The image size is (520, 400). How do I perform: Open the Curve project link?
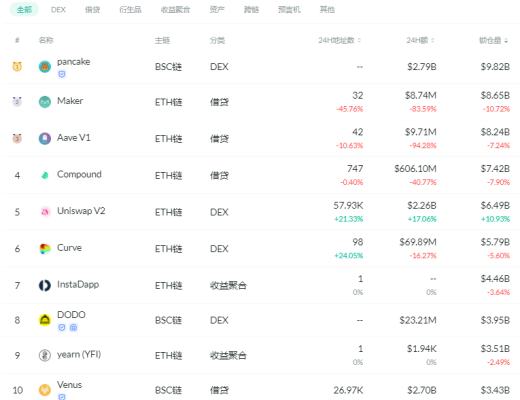69,247
